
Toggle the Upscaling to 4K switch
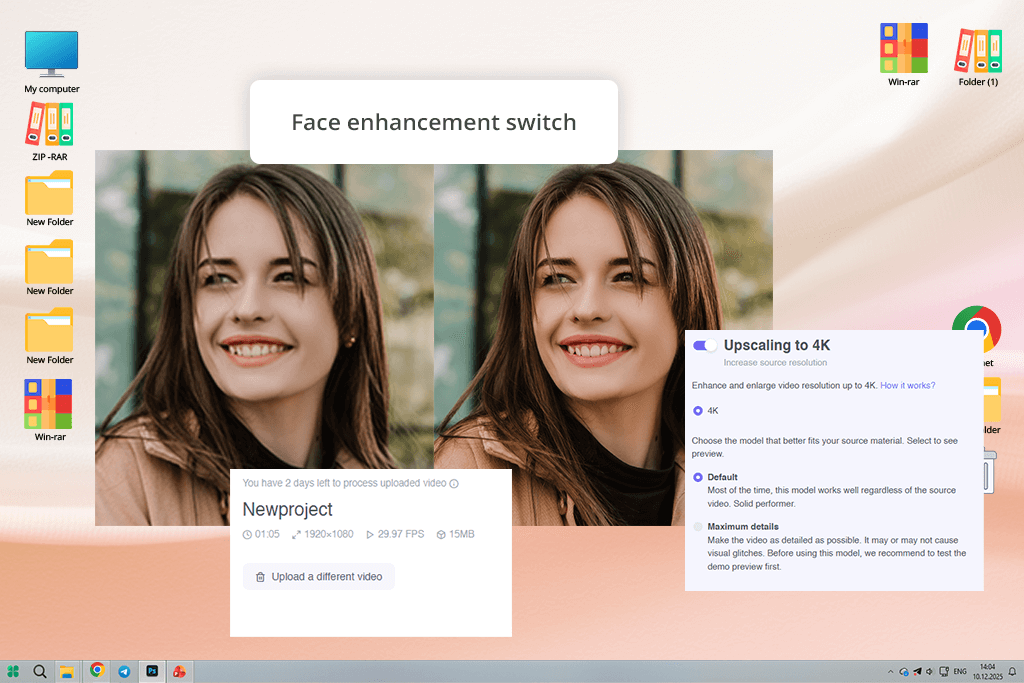point(705,345)
